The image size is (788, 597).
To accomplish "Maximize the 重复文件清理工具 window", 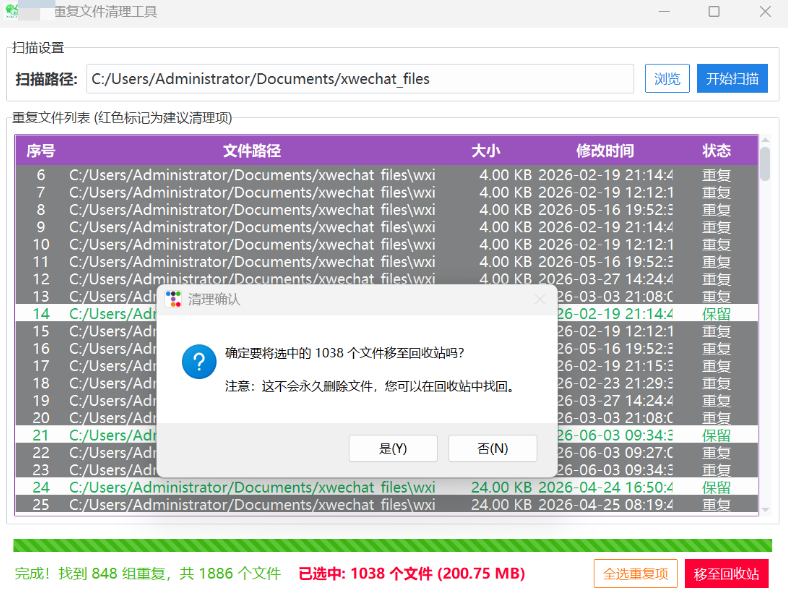I will (714, 11).
